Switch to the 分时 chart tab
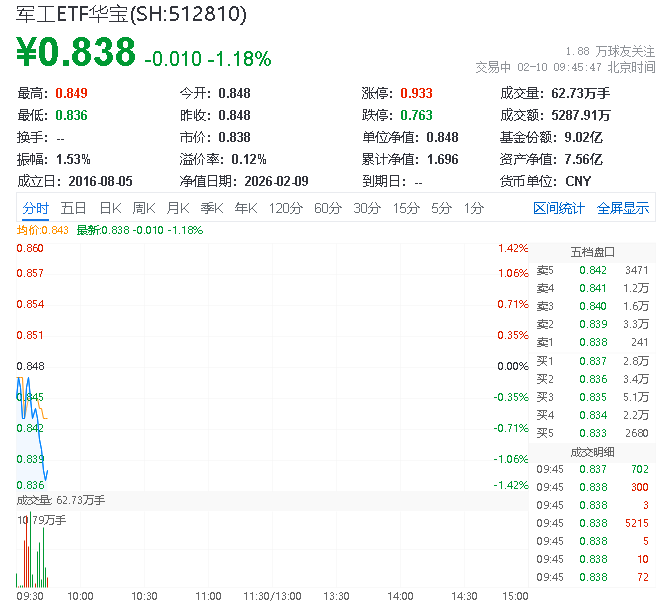Viewport: 656px width, 615px height. tap(36, 208)
